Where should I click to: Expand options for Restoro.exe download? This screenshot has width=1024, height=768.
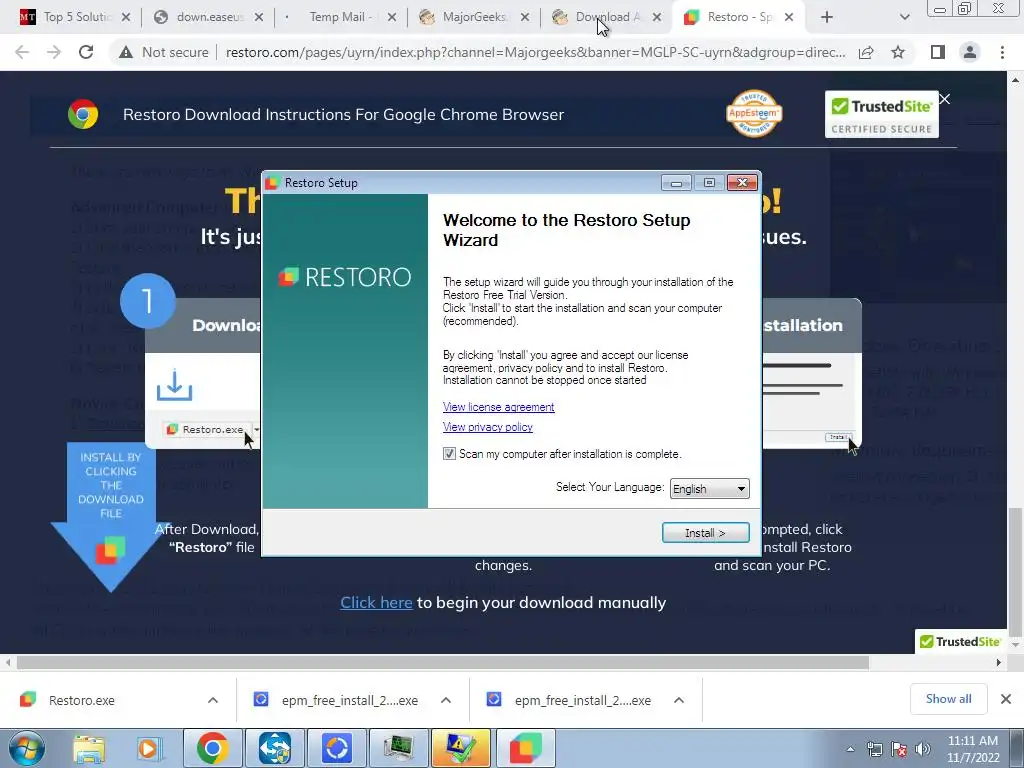coord(213,700)
